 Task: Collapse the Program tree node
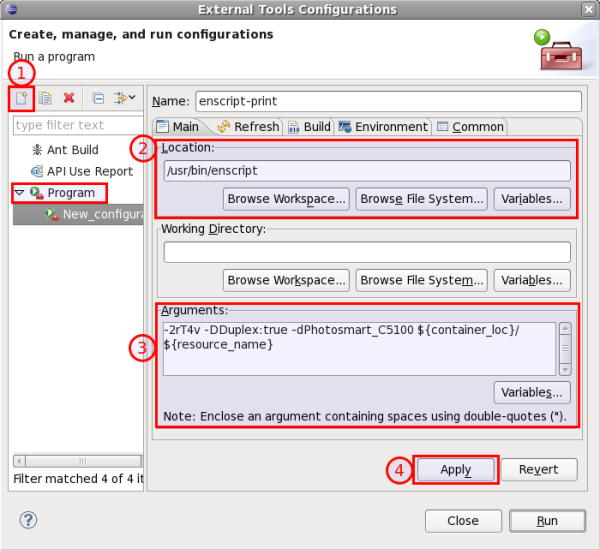coord(19,193)
